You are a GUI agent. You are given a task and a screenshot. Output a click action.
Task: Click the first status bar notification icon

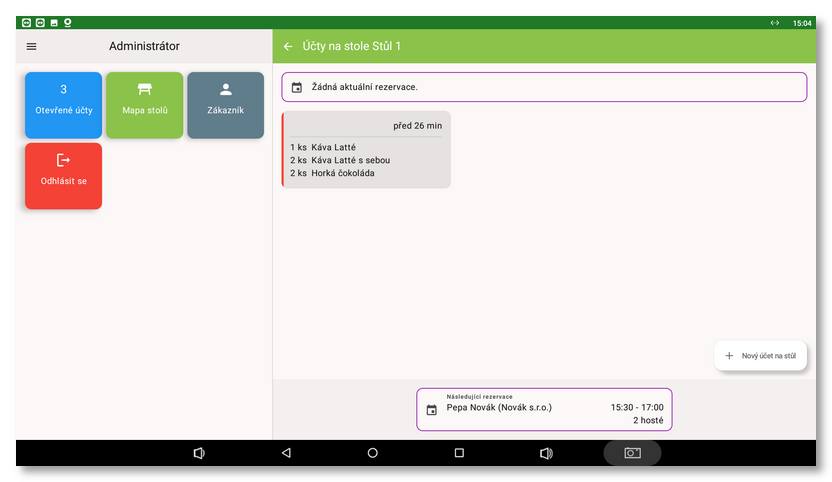[x=27, y=22]
